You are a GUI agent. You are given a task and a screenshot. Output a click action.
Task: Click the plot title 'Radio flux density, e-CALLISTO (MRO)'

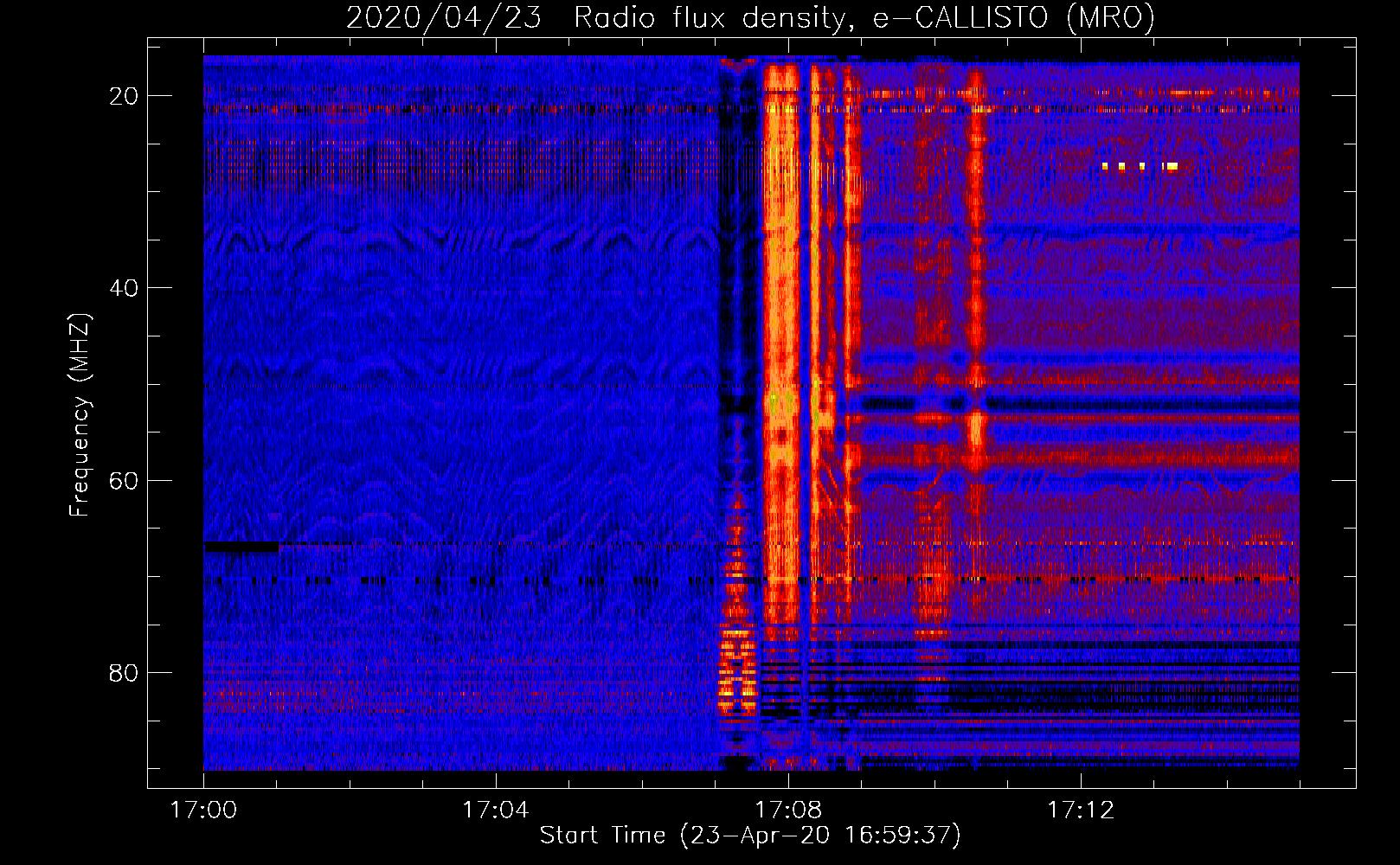click(864, 17)
